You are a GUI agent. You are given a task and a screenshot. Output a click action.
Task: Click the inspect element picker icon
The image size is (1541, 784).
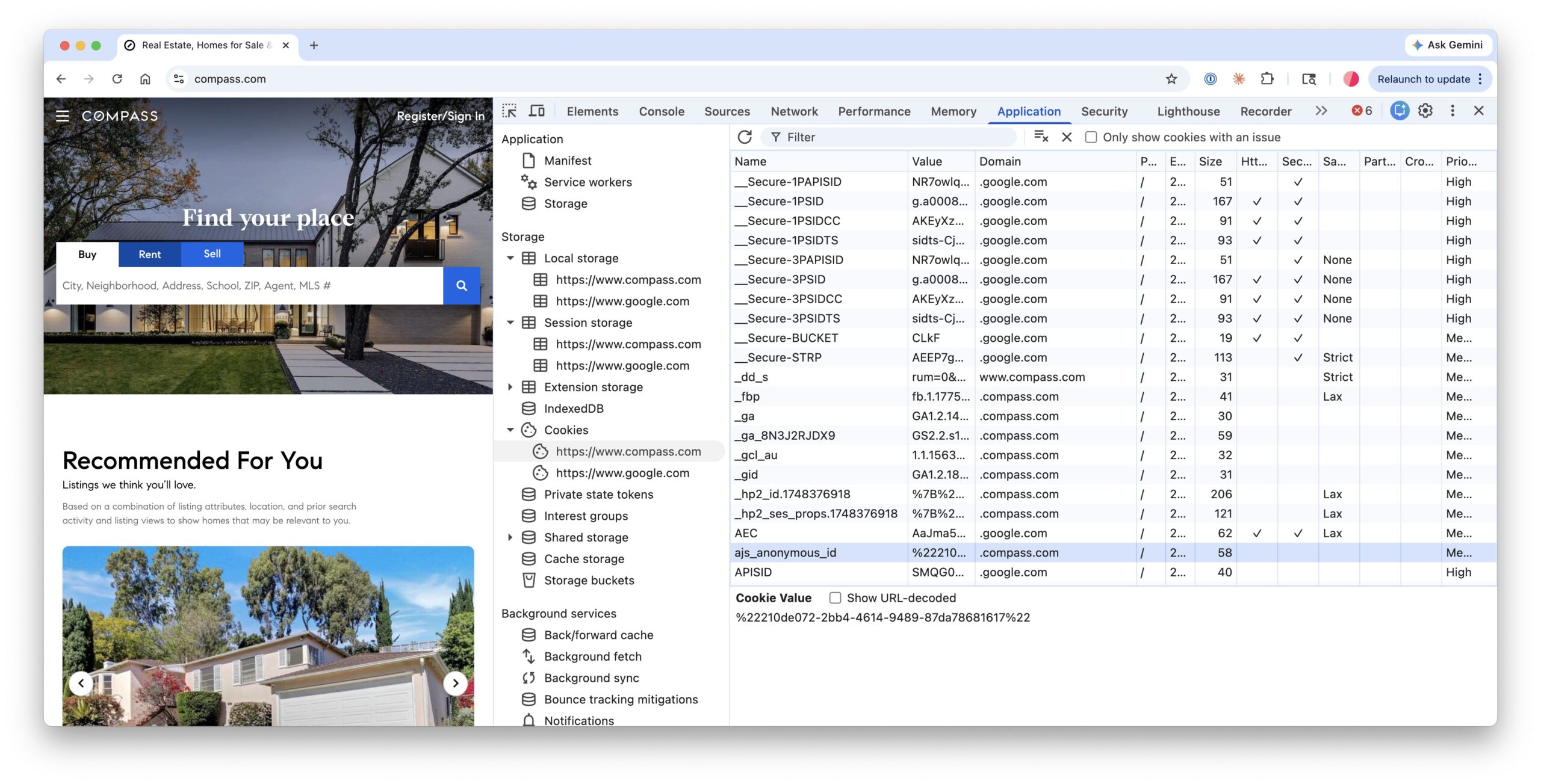click(x=509, y=111)
